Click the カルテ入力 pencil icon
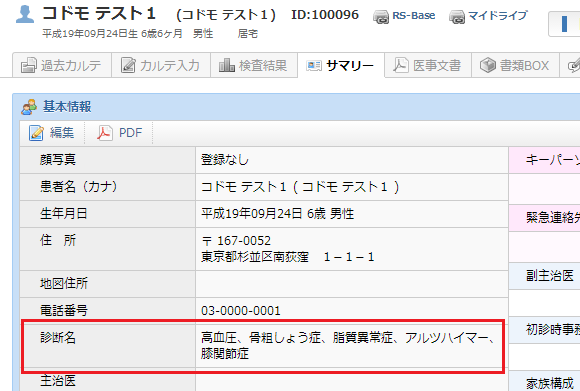Image resolution: width=580 pixels, height=391 pixels. point(128,65)
